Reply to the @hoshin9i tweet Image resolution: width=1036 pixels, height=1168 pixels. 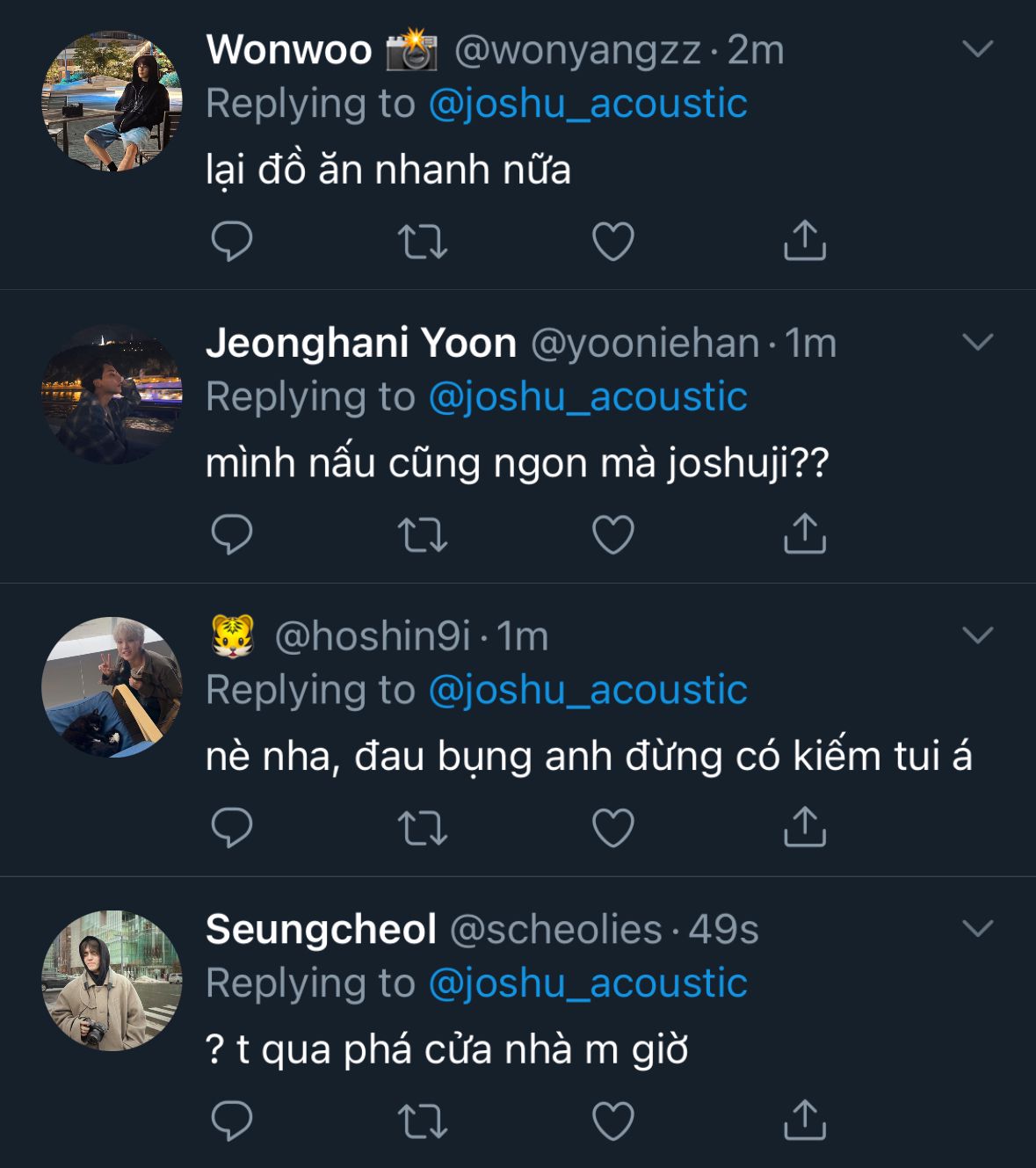tap(232, 828)
